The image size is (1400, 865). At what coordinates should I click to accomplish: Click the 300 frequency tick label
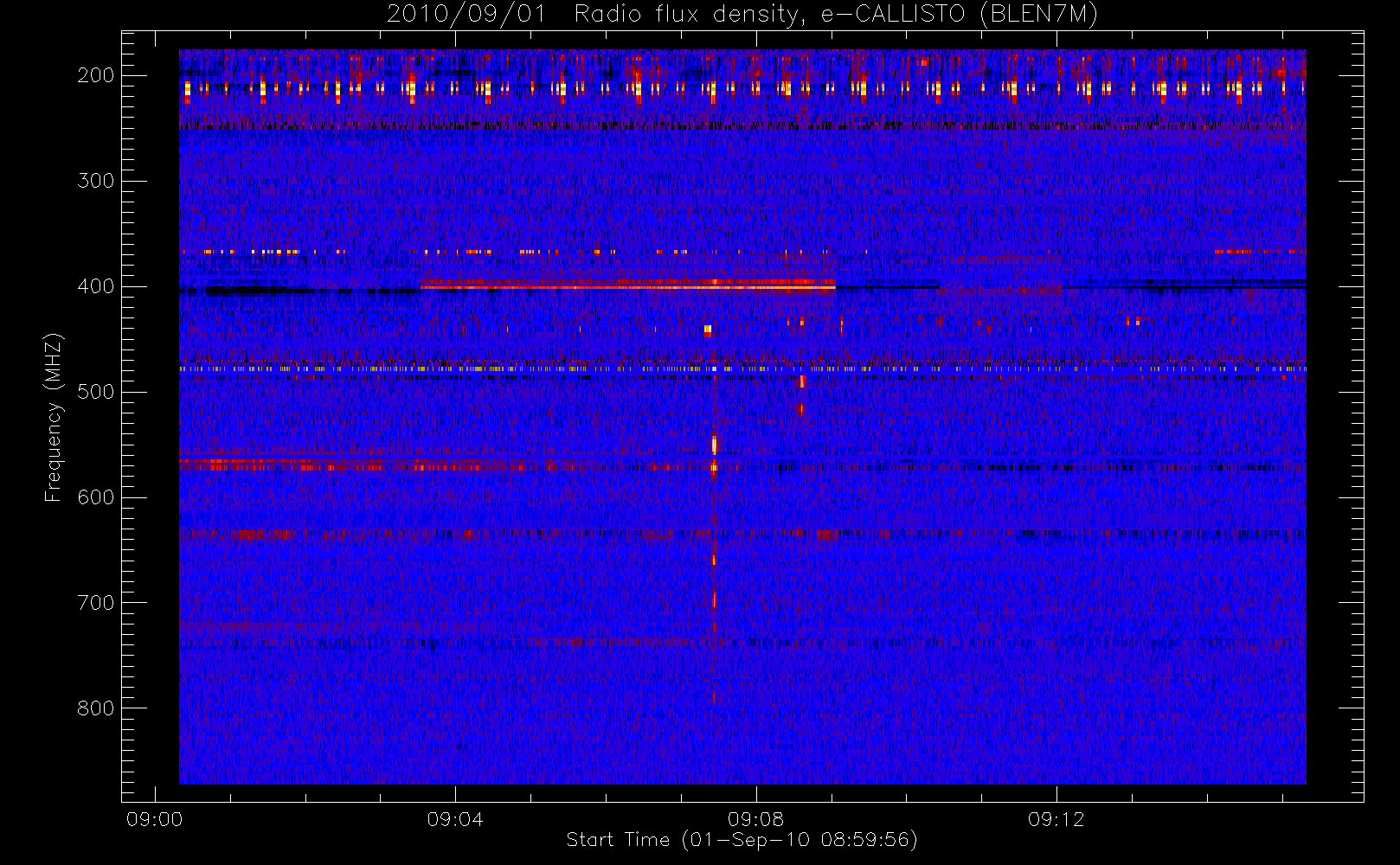tap(95, 181)
